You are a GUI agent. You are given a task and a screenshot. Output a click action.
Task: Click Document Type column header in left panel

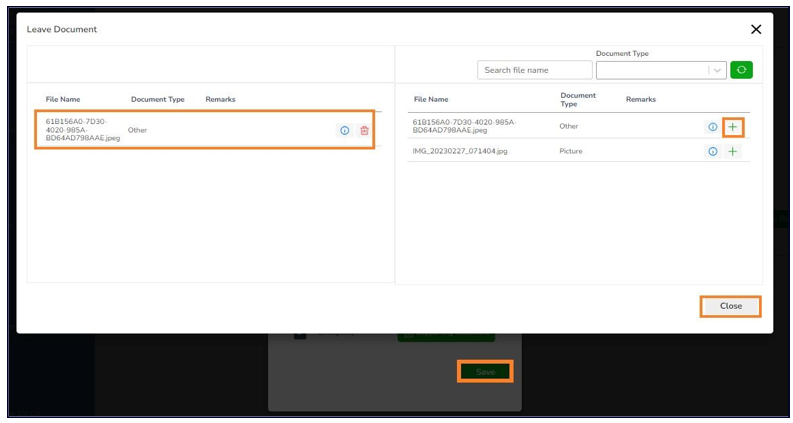(158, 99)
